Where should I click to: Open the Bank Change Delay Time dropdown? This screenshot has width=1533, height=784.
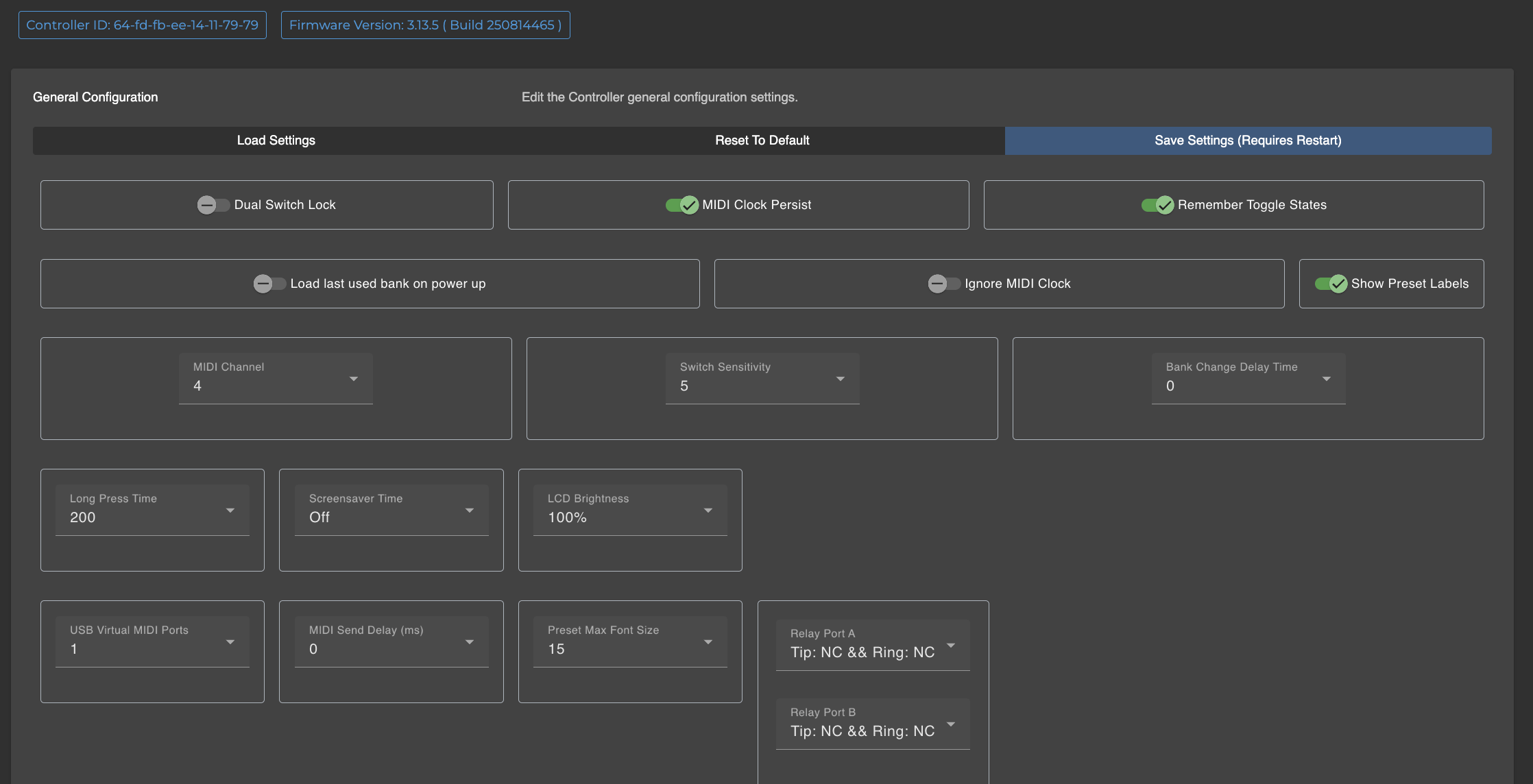(1248, 378)
